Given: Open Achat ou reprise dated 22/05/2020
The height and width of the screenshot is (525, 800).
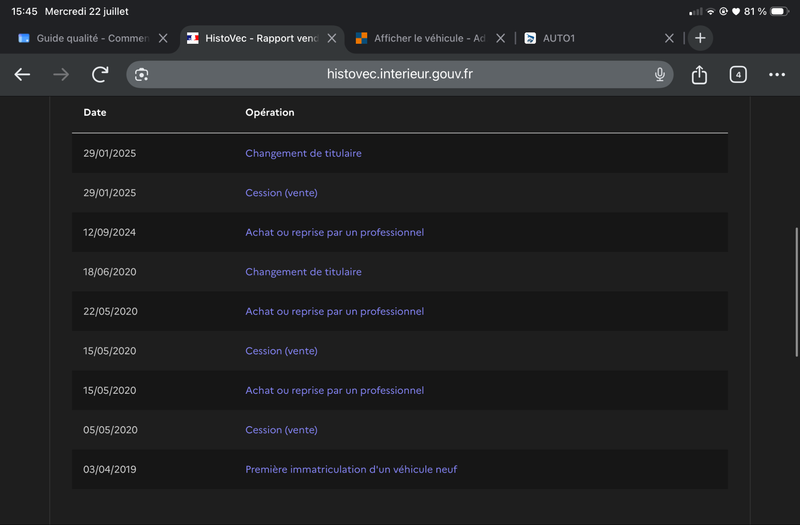Looking at the screenshot, I should (334, 311).
